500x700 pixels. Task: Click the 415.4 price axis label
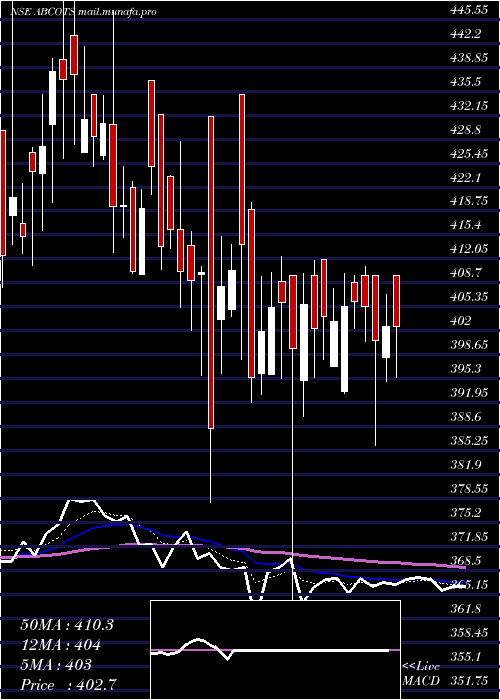(x=465, y=225)
